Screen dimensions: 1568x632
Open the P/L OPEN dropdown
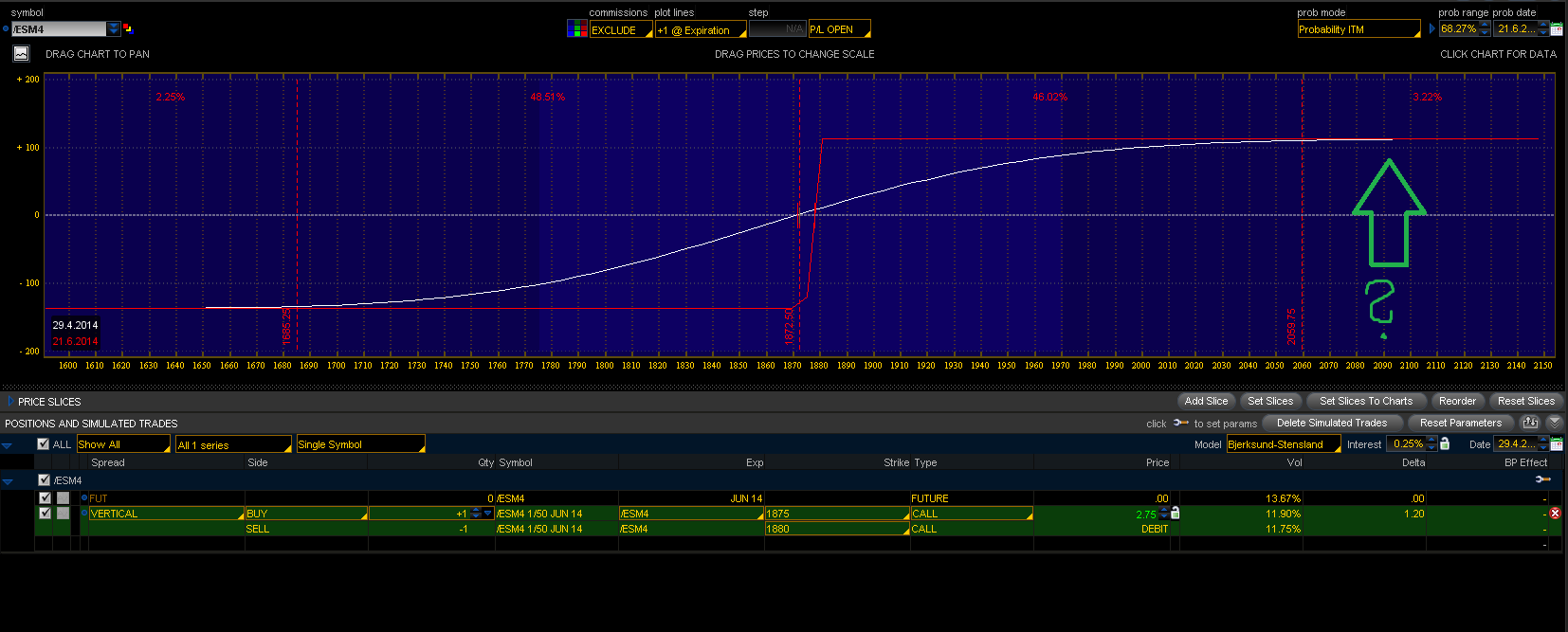pyautogui.click(x=839, y=29)
